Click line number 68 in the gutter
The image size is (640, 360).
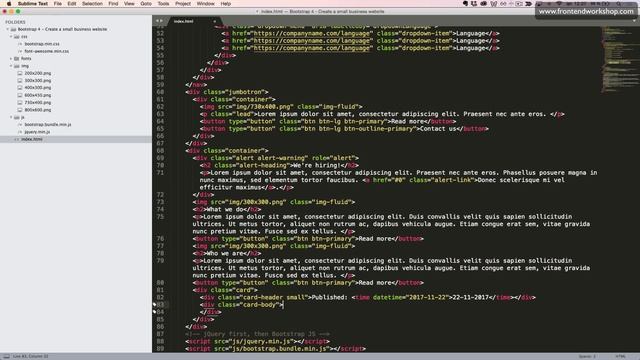[x=160, y=151]
